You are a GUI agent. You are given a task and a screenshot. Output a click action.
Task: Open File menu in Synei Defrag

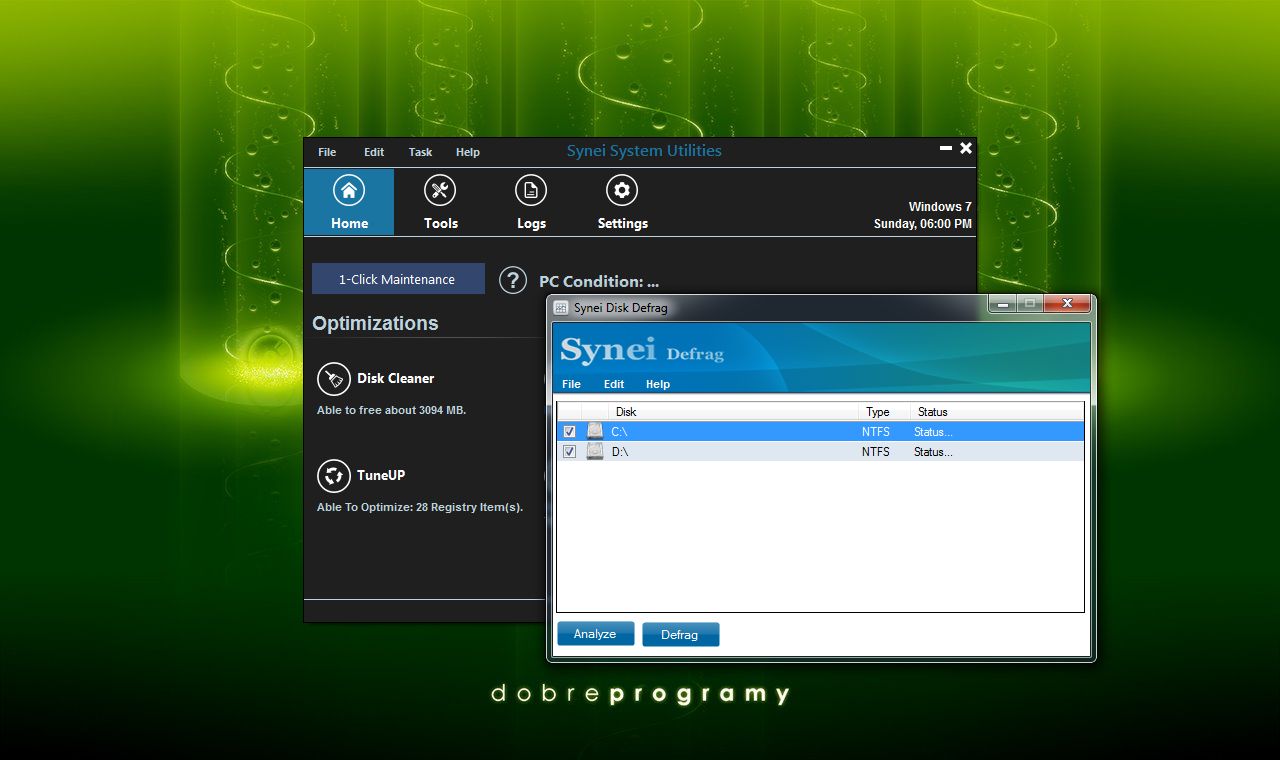tap(571, 384)
